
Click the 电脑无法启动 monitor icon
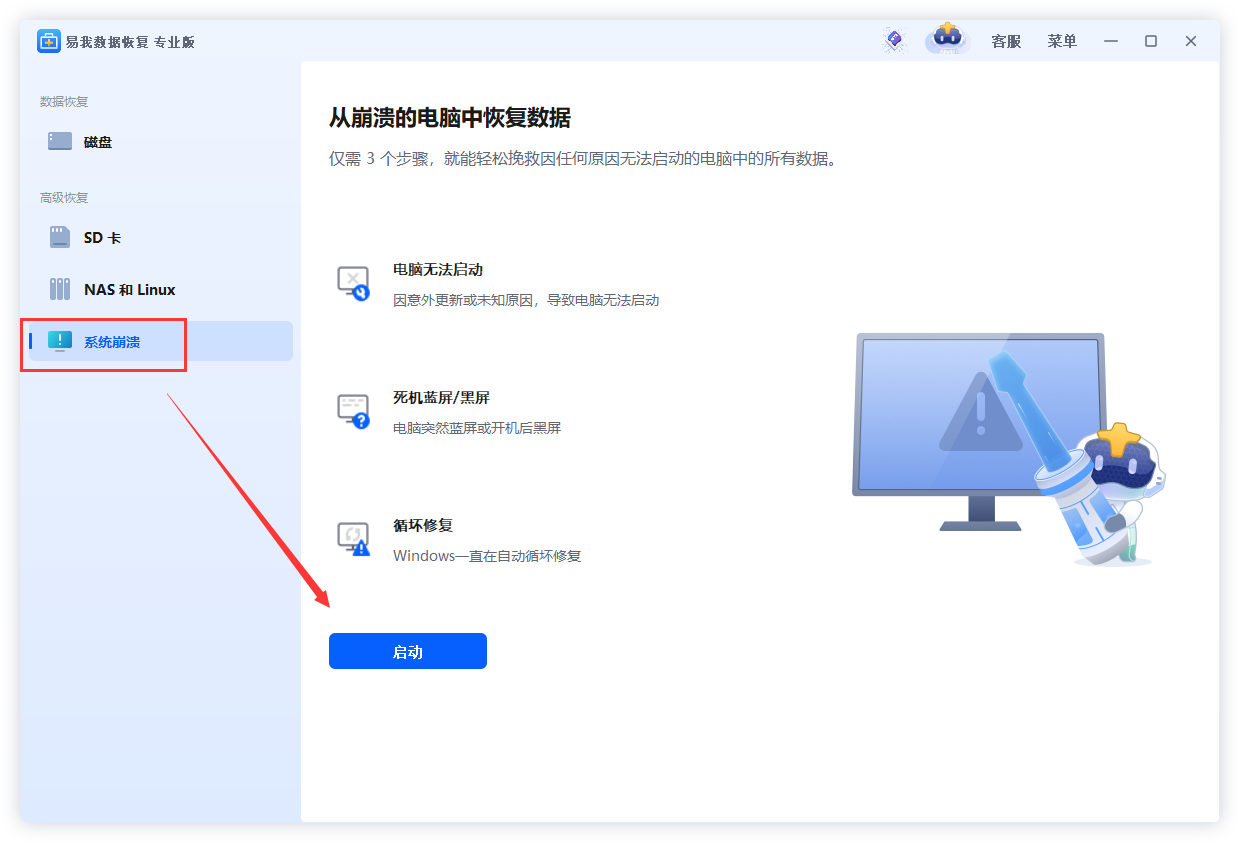pyautogui.click(x=352, y=282)
